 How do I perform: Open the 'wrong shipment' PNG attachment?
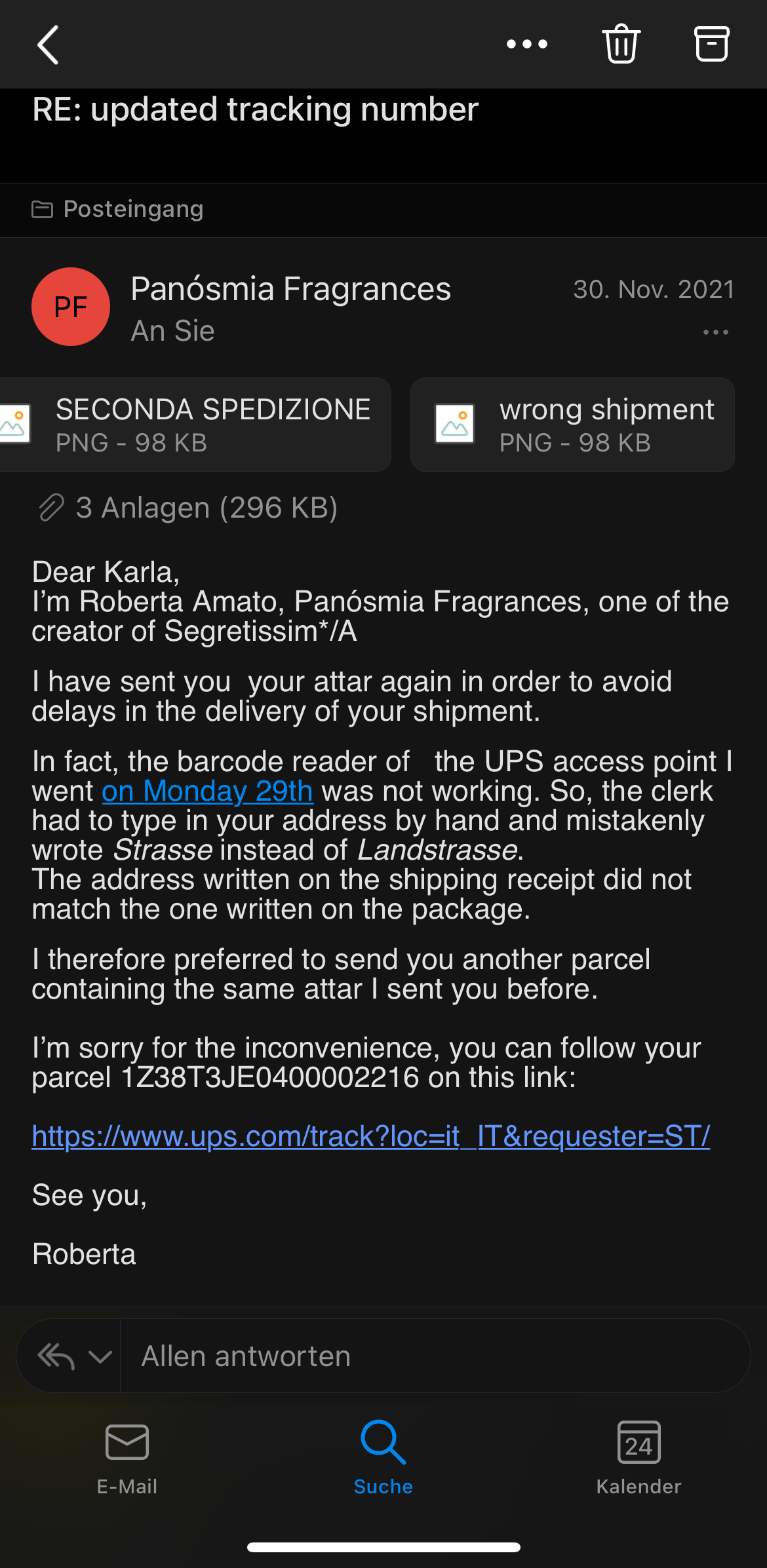(x=572, y=425)
